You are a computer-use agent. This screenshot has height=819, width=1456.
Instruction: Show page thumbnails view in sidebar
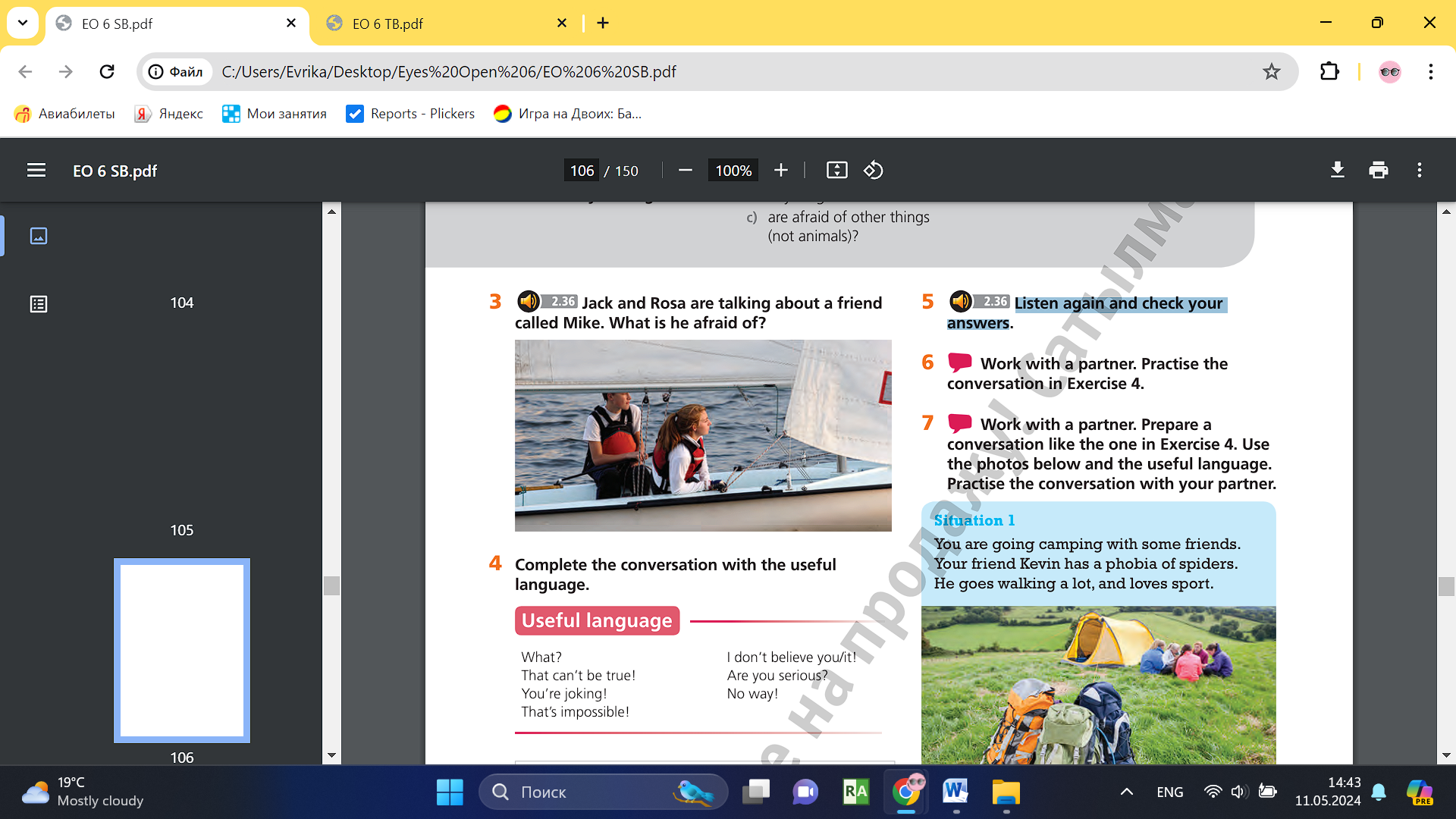tap(39, 236)
